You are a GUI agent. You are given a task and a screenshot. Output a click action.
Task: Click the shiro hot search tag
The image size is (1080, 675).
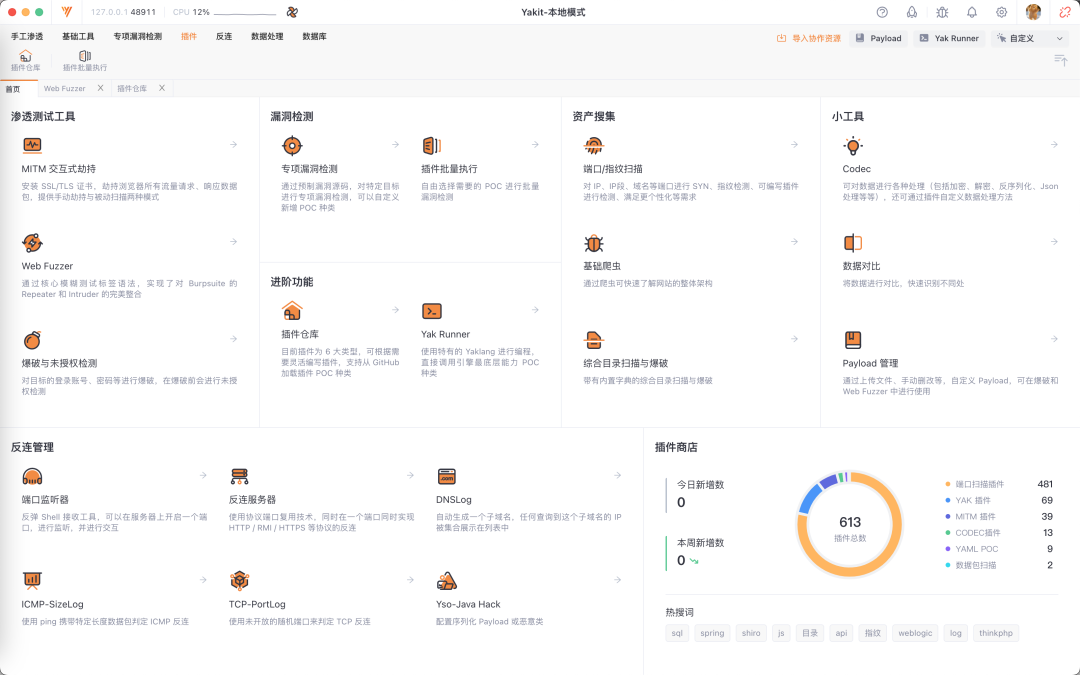pos(751,633)
